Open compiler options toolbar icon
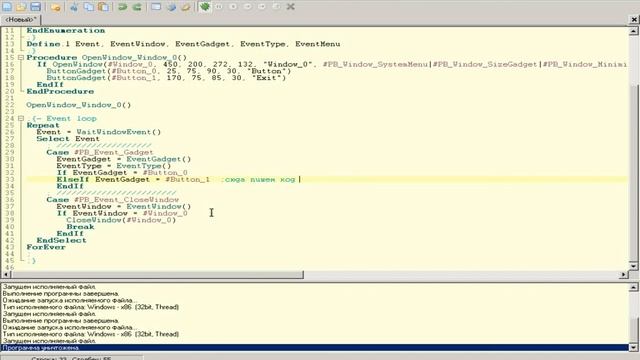The width and height of the screenshot is (640, 360). (x=186, y=7)
